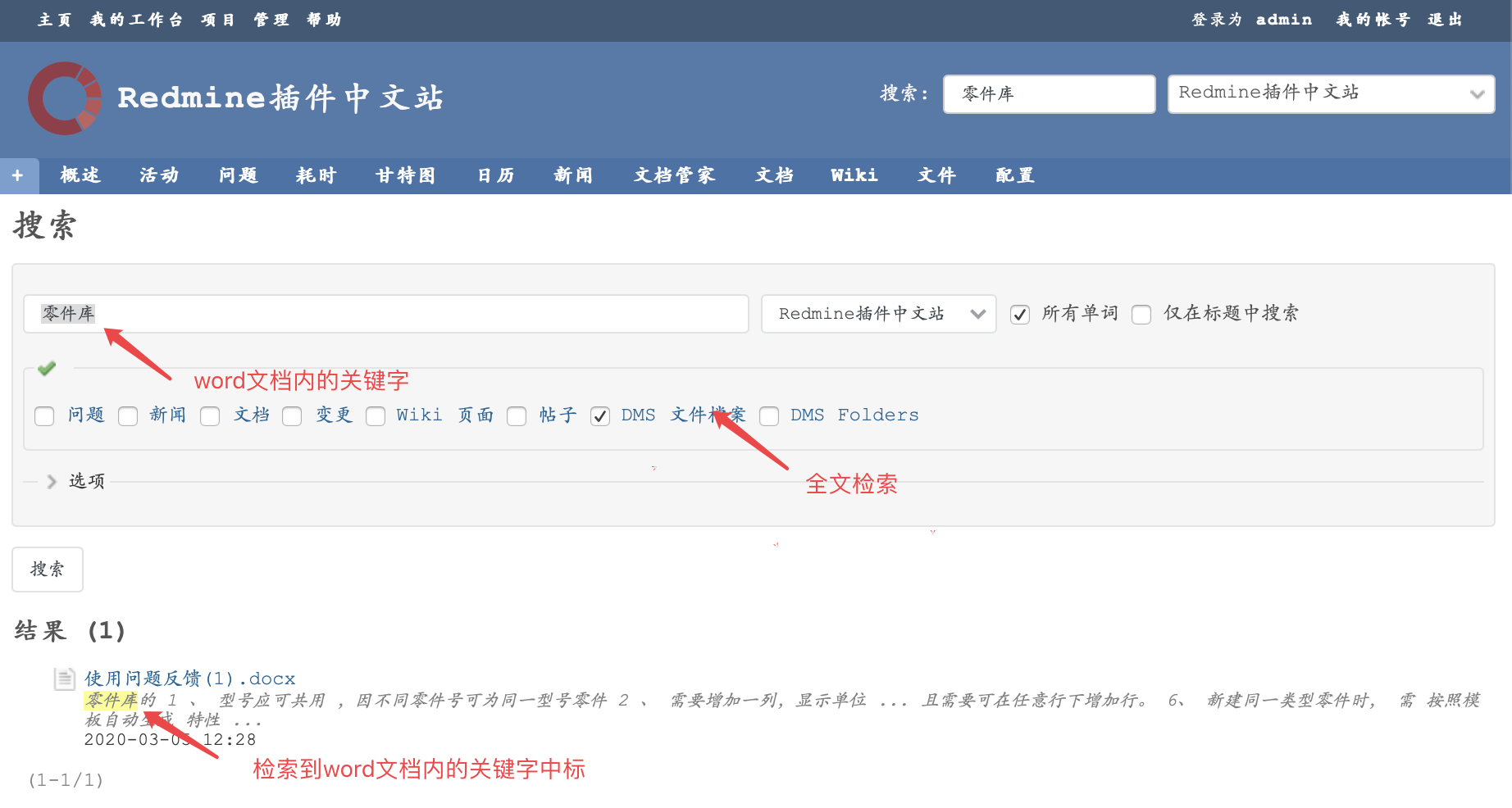Open the 甘特图 tab
Image resolution: width=1512 pixels, height=808 pixels.
406,175
